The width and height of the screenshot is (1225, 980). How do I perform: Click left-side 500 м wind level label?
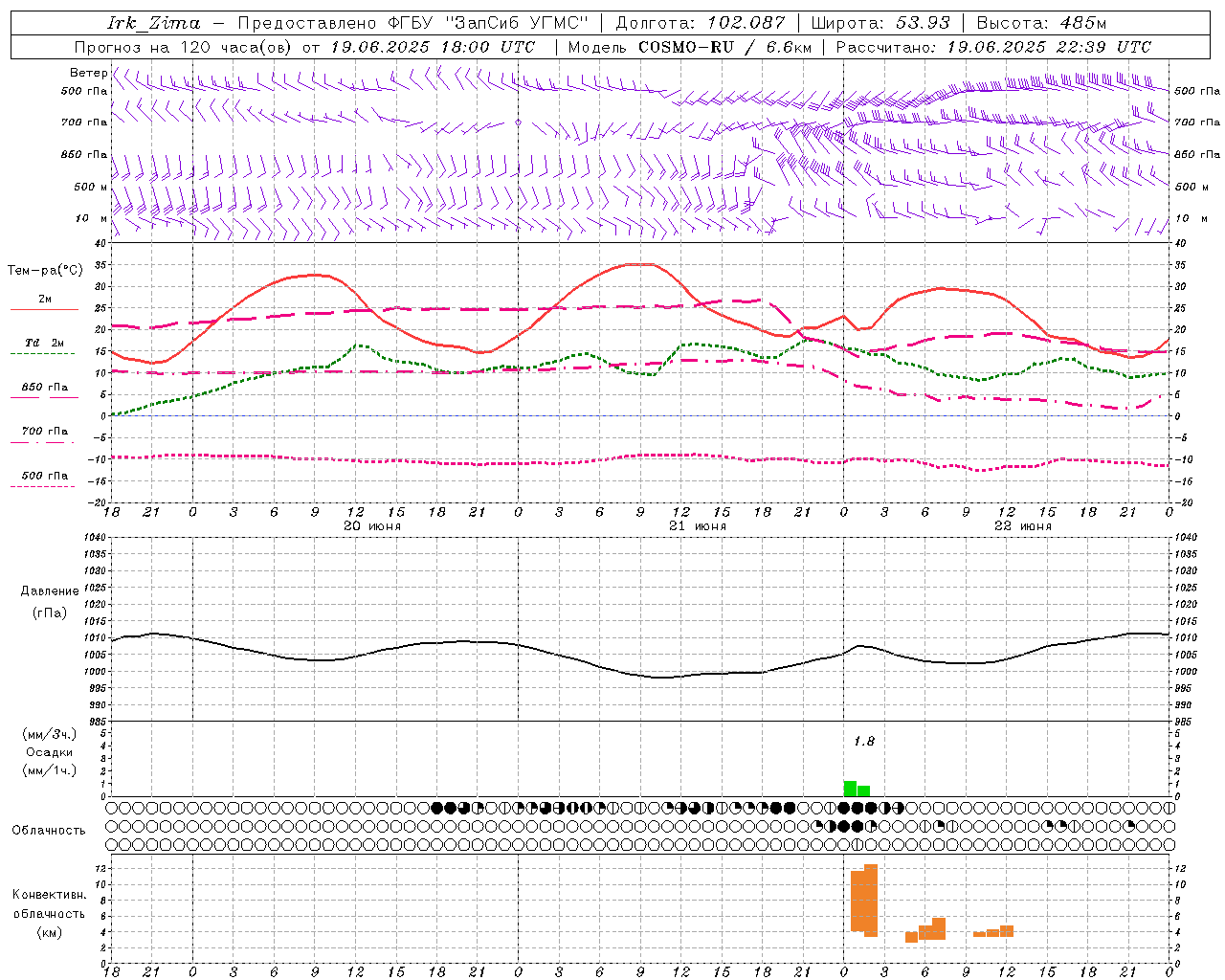(x=91, y=187)
